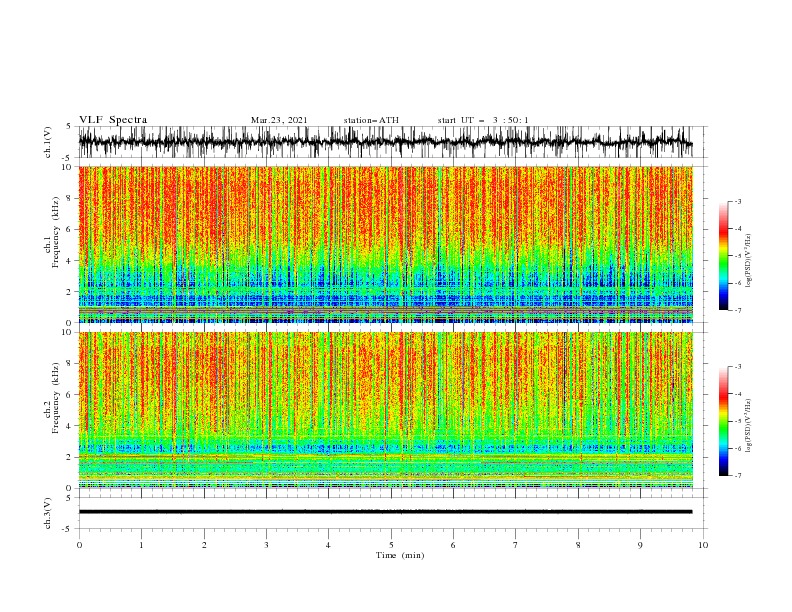Click the 'station=ATH' label
The image size is (792, 612).
tap(371, 120)
